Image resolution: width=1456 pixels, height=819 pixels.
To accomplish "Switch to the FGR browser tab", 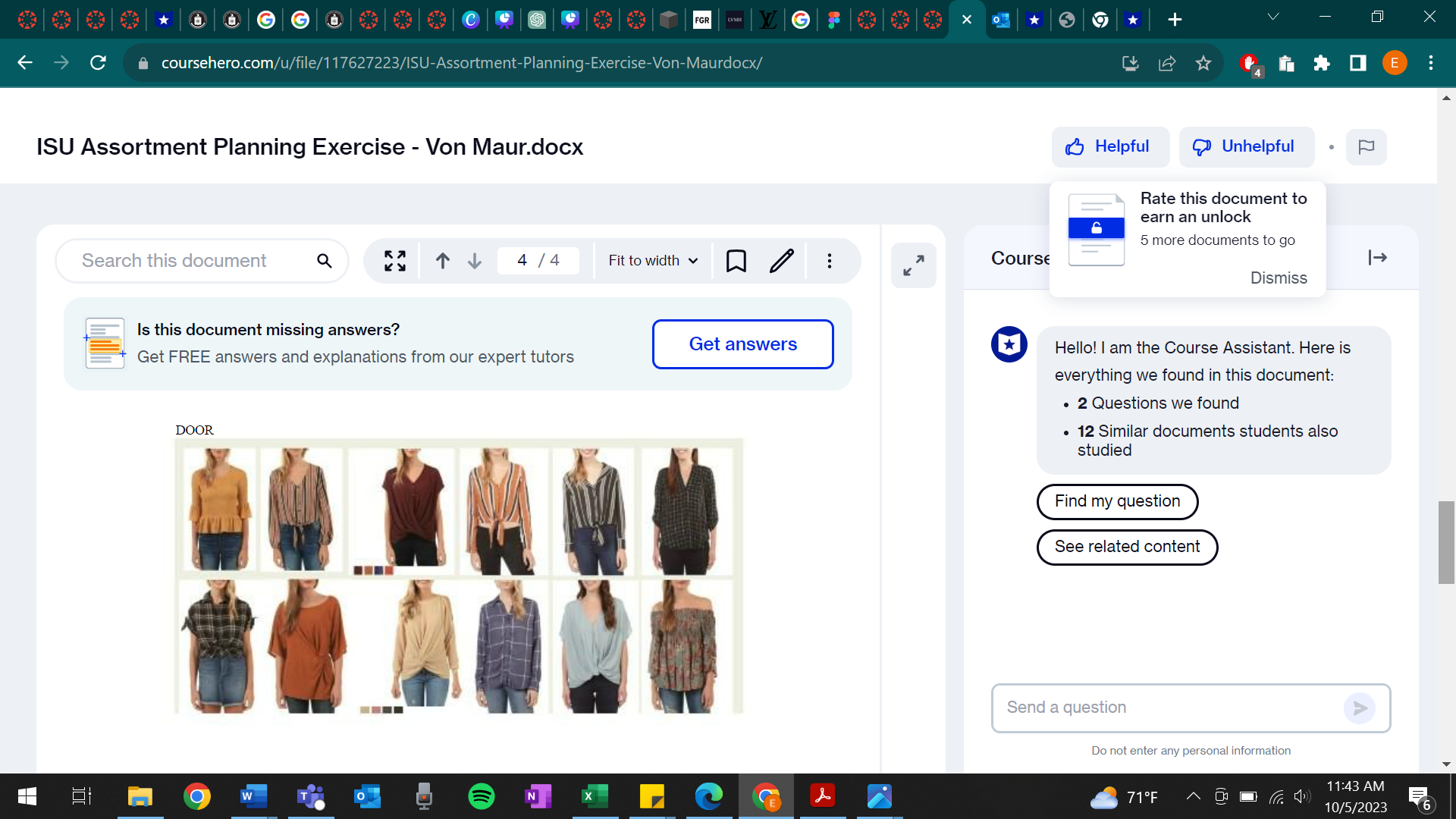I will (x=702, y=20).
